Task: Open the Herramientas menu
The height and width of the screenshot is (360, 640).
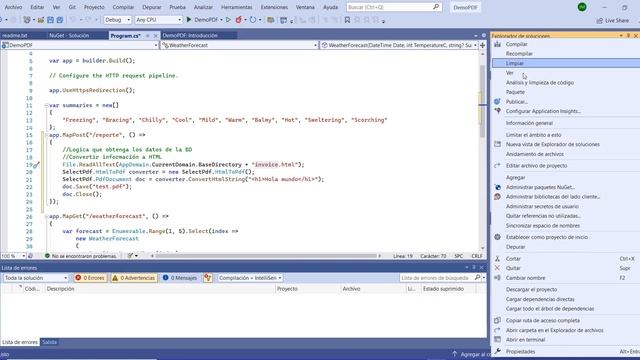Action: [236, 7]
